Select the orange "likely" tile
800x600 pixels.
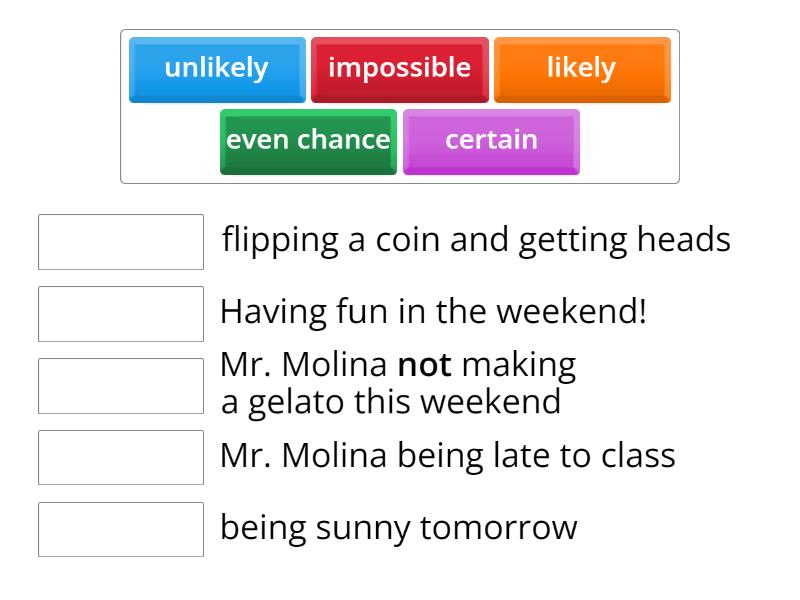(581, 68)
